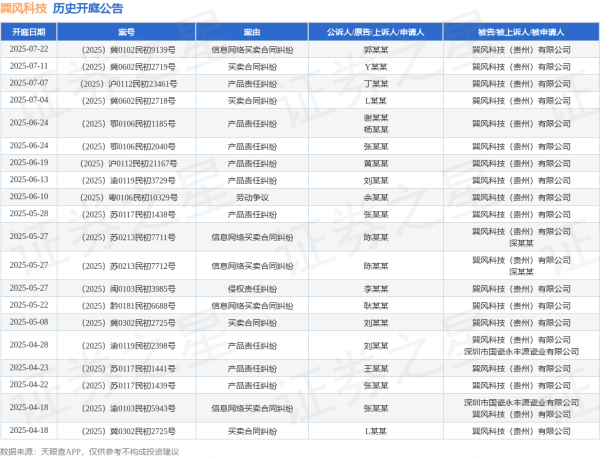Click the 开庭日期 column header
This screenshot has width=600, height=457.
pyautogui.click(x=28, y=32)
